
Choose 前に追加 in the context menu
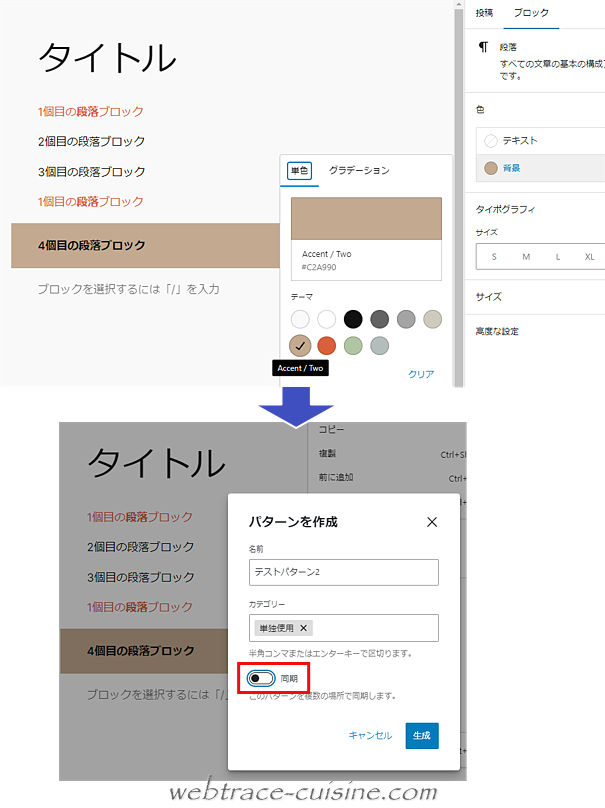pyautogui.click(x=335, y=477)
